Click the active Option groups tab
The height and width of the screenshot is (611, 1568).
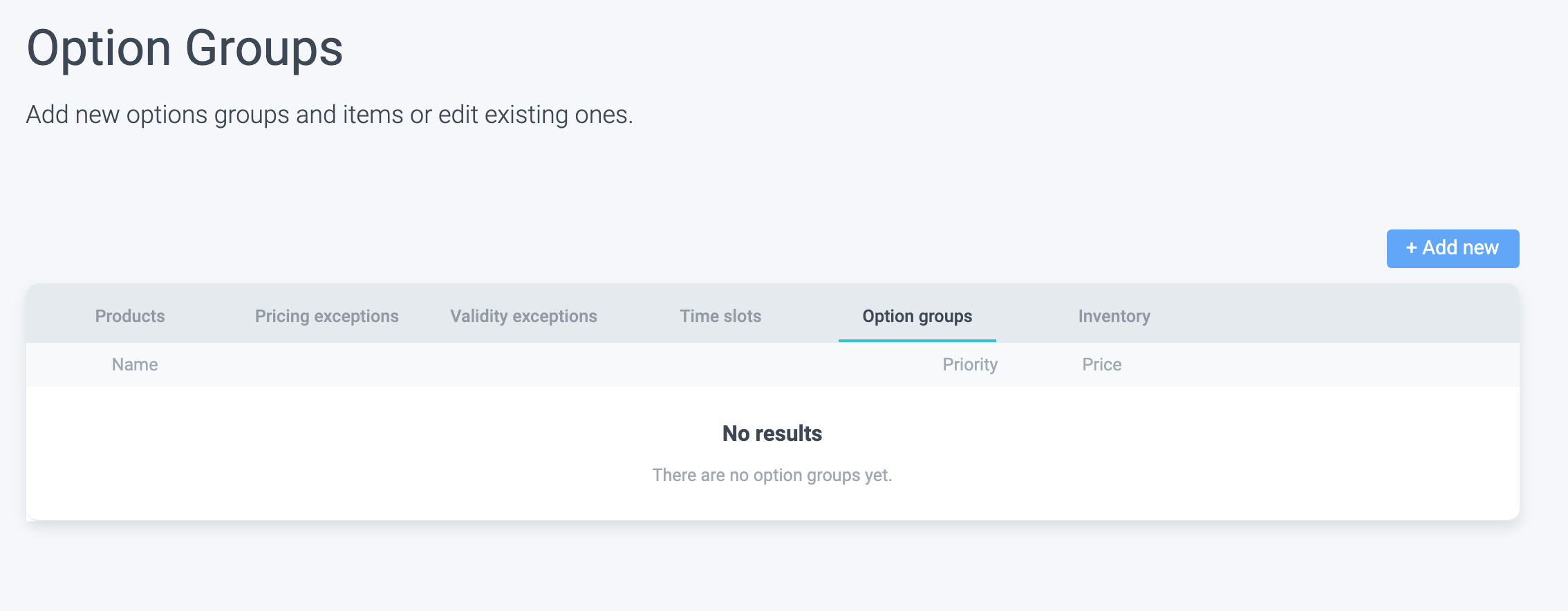917,316
